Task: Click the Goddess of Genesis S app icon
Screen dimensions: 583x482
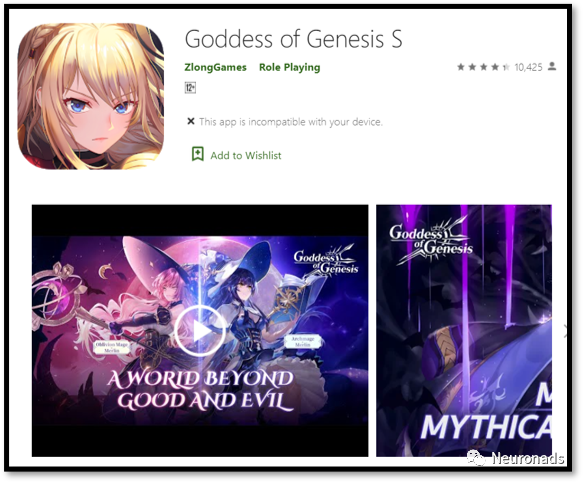Action: tap(91, 96)
